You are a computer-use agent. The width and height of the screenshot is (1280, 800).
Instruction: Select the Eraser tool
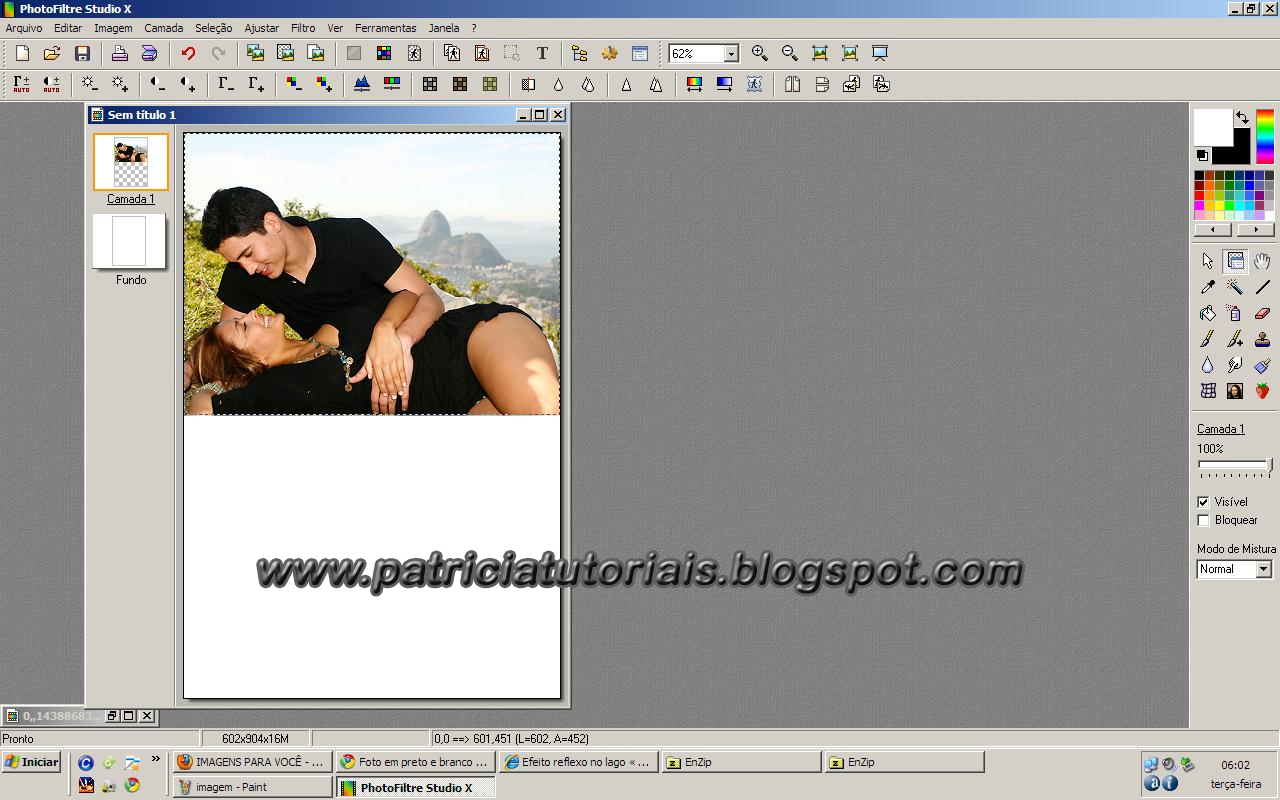[1262, 313]
